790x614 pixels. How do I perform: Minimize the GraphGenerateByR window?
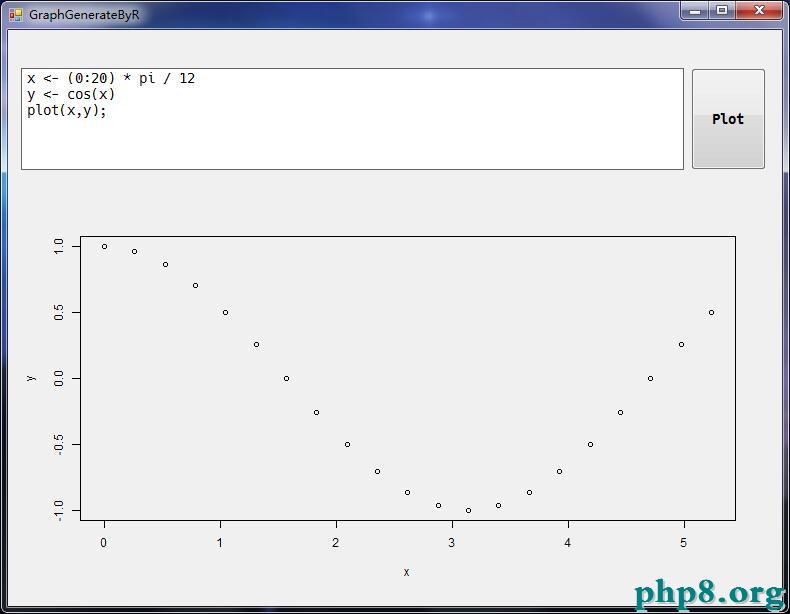(x=695, y=11)
